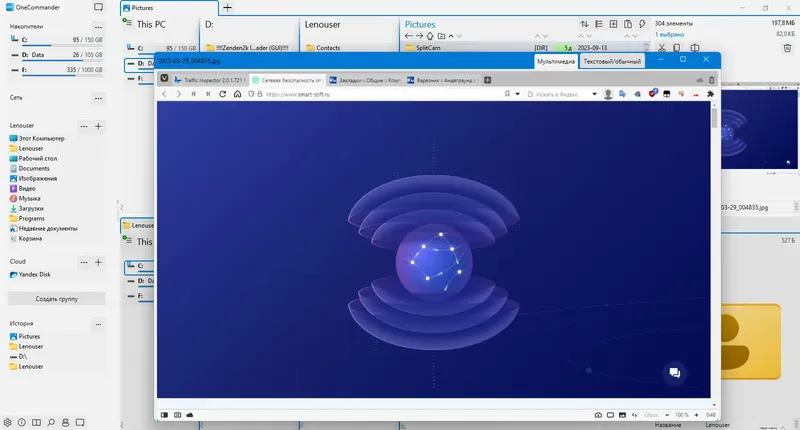Click the 1 выбрано link
Screen dimensions: 800x430
pos(669,34)
